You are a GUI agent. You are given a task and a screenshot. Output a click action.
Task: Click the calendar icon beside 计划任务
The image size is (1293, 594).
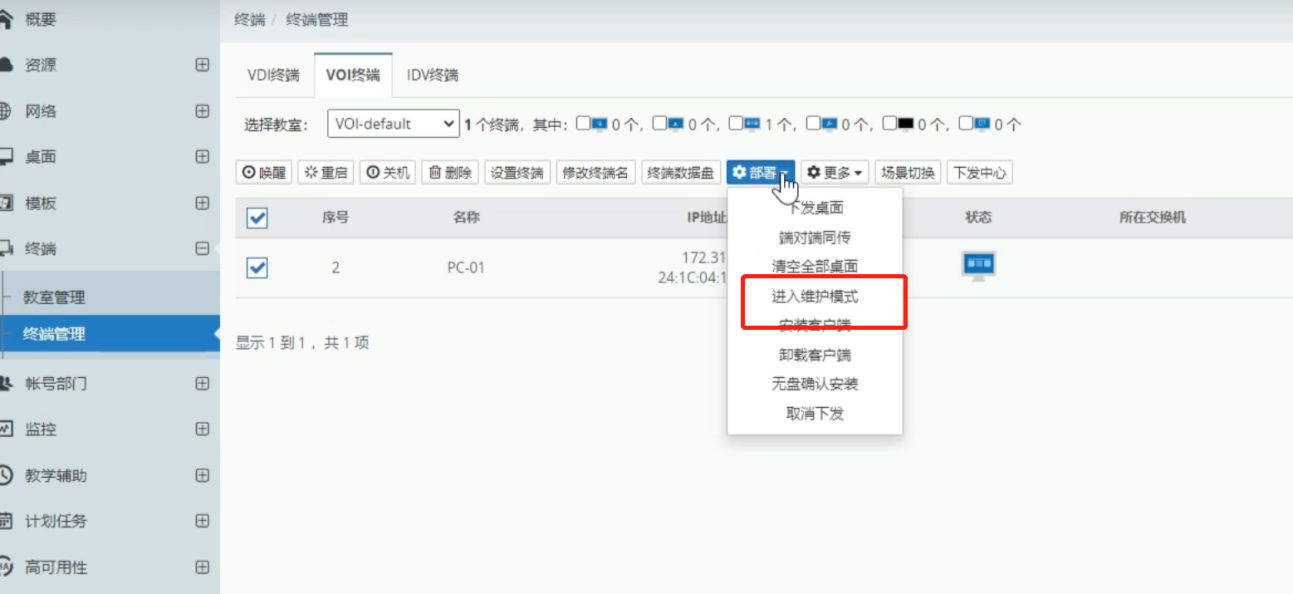click(x=6, y=521)
